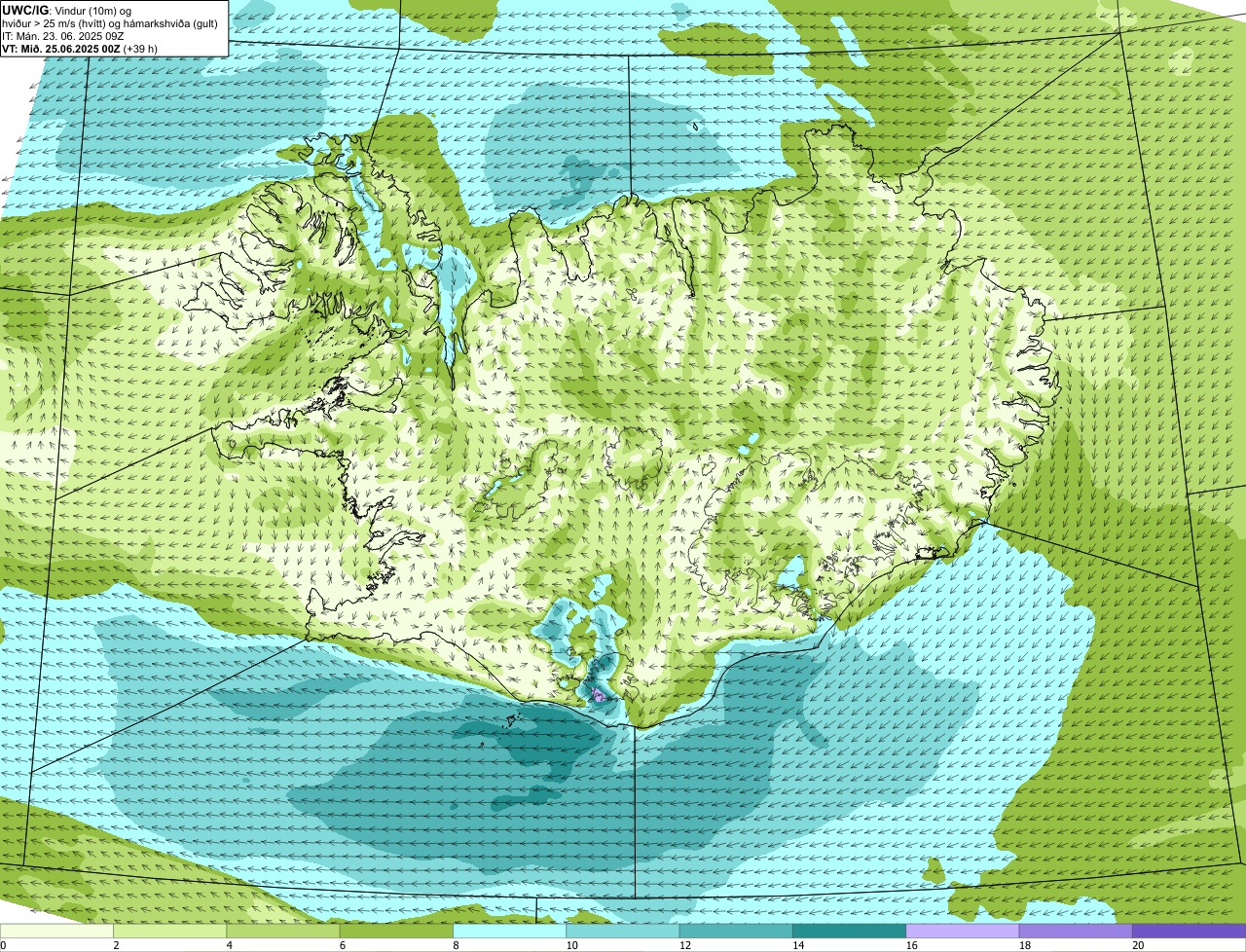Click the "0" label on the wind scale
Screen dimensions: 1246x952
[x=3, y=945]
